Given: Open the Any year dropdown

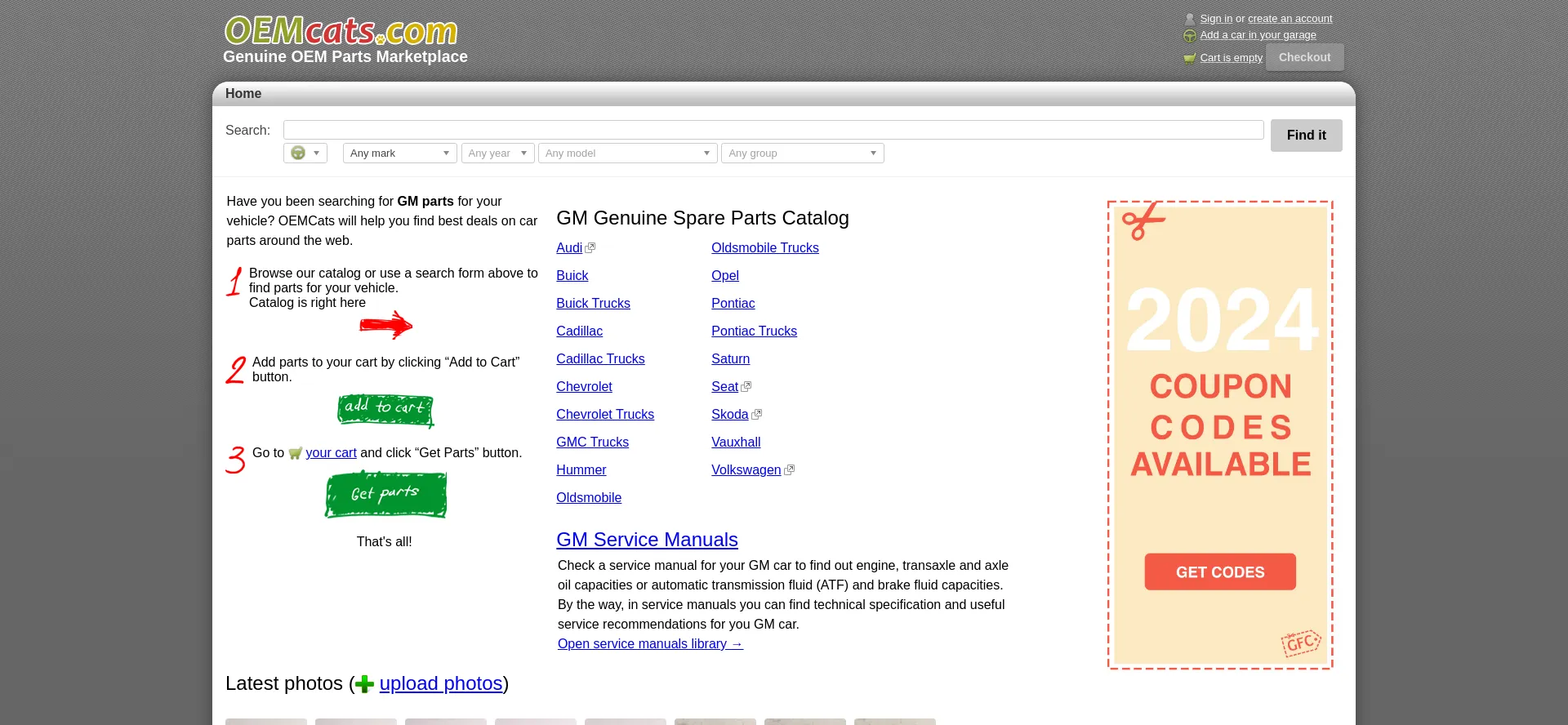Looking at the screenshot, I should coord(498,153).
